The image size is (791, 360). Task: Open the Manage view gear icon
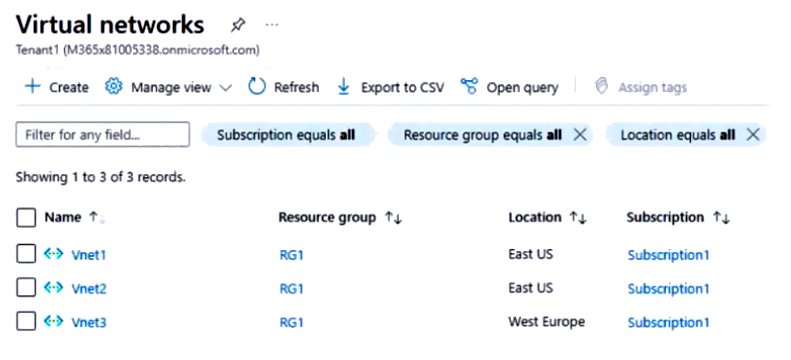[x=114, y=87]
